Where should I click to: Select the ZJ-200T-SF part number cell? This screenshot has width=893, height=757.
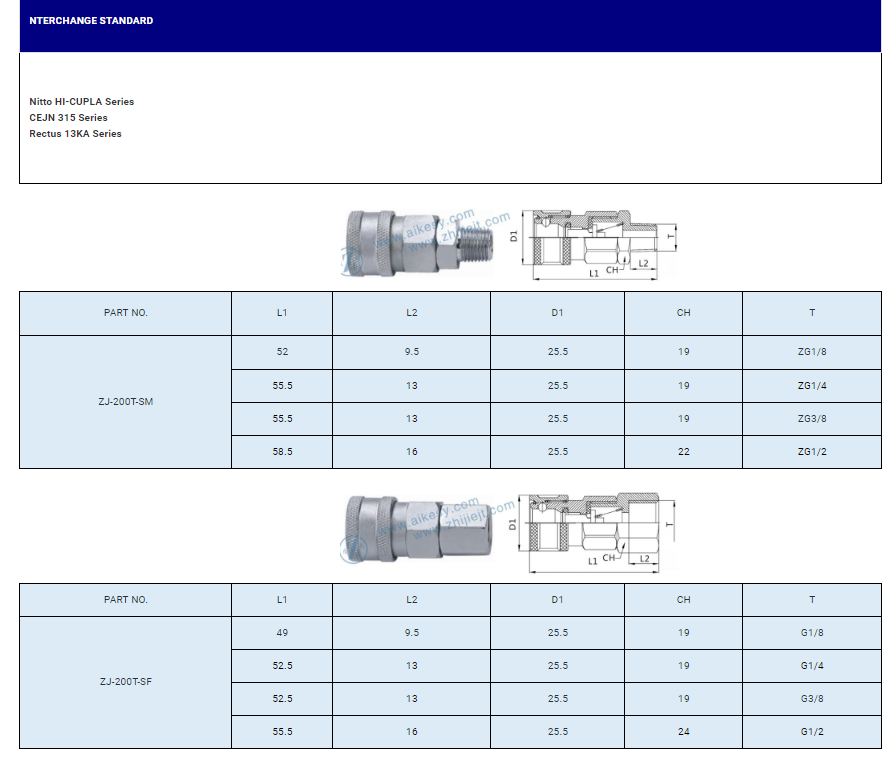[126, 682]
